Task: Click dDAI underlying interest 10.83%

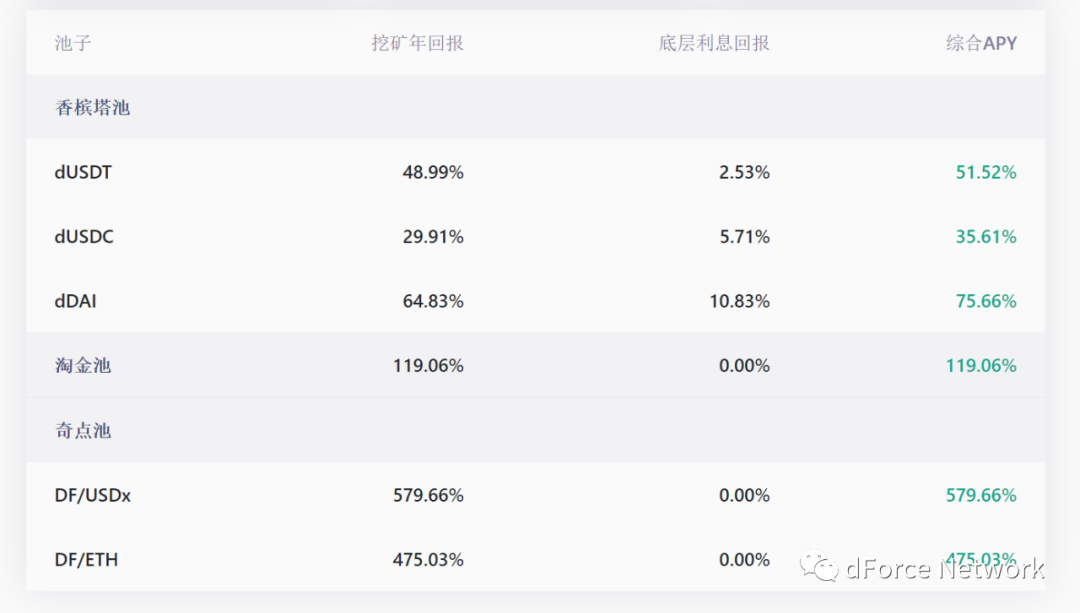Action: point(740,301)
